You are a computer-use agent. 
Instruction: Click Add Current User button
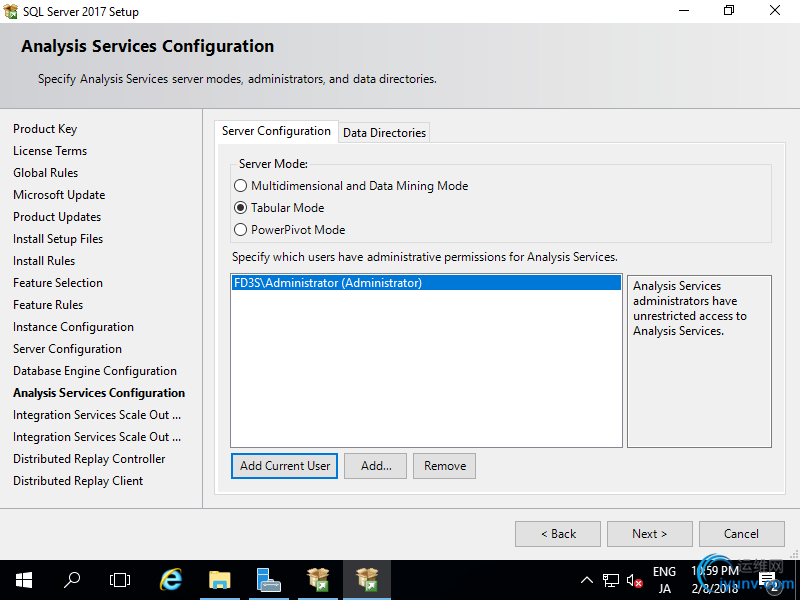point(284,466)
